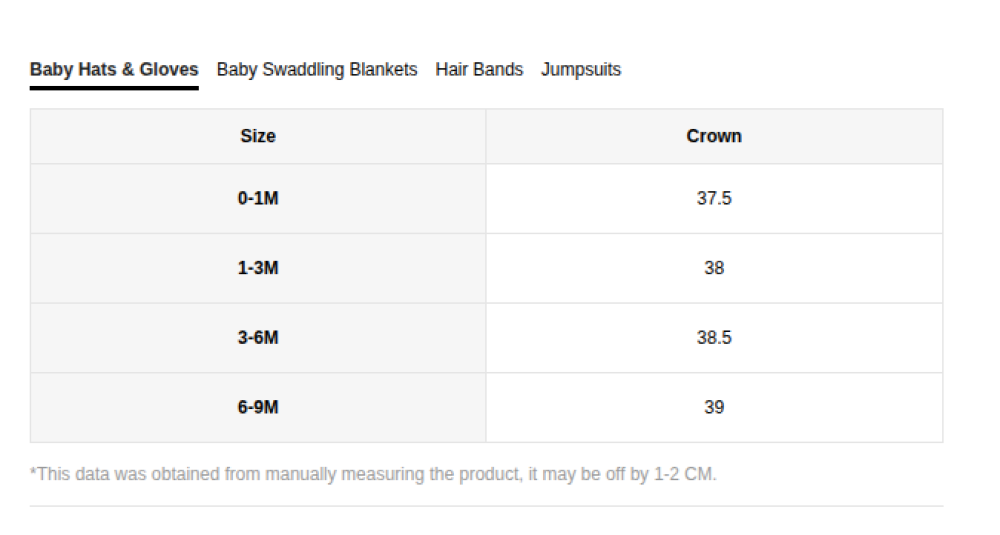
Task: Click the 3-6M size cell
Action: click(258, 338)
